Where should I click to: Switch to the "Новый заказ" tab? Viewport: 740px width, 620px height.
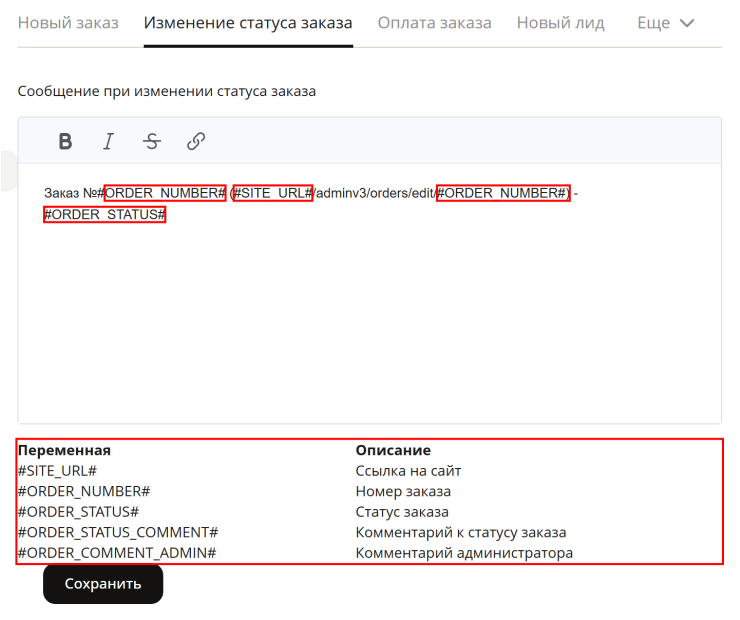point(68,23)
